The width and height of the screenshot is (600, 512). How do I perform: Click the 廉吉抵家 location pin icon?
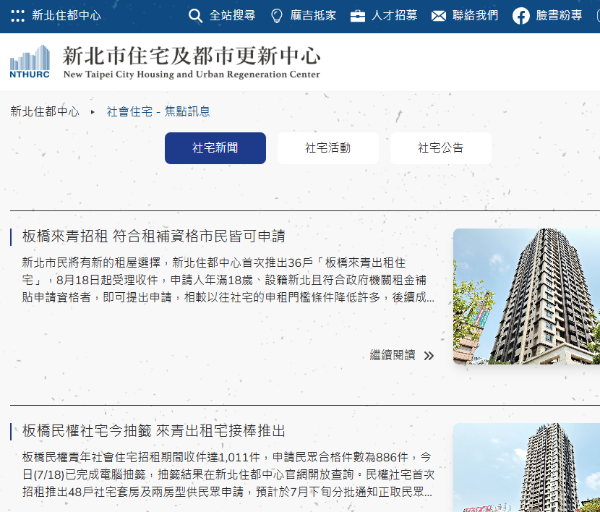coord(277,16)
